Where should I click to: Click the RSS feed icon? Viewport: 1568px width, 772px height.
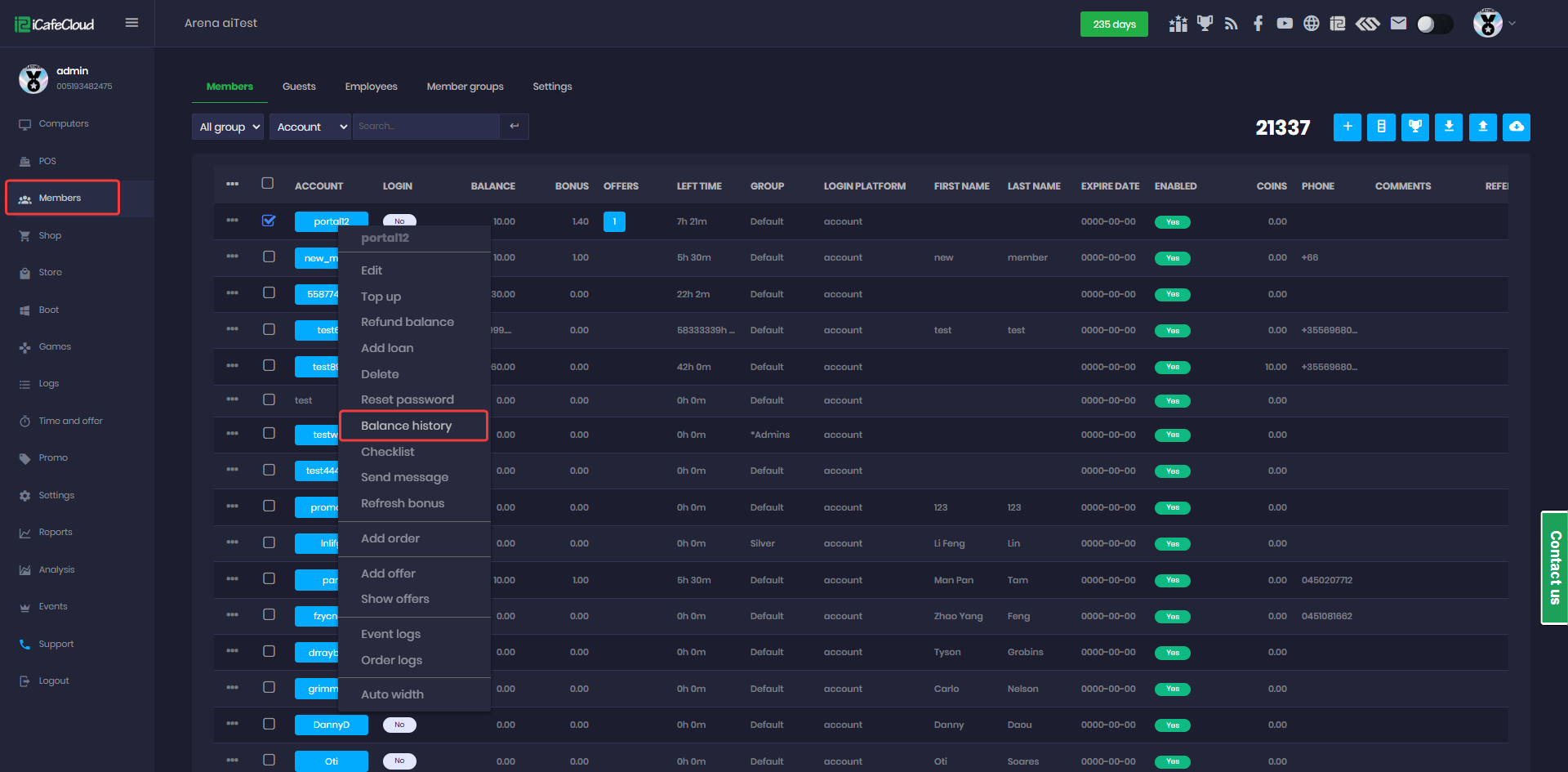tap(1231, 24)
